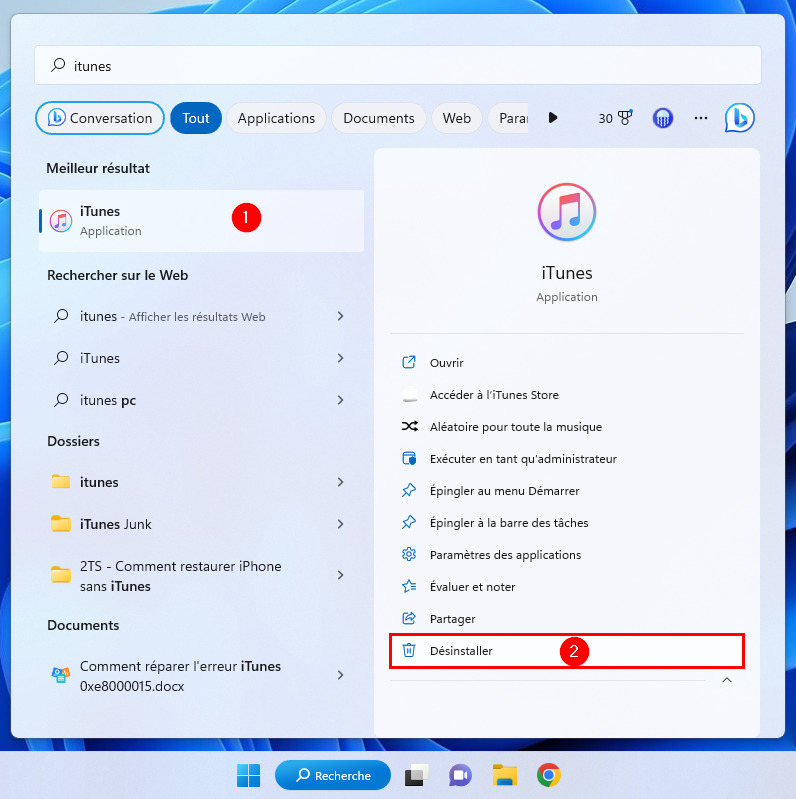
Task: Expand the 'iTunes' web suggestion arrow
Action: pos(340,358)
